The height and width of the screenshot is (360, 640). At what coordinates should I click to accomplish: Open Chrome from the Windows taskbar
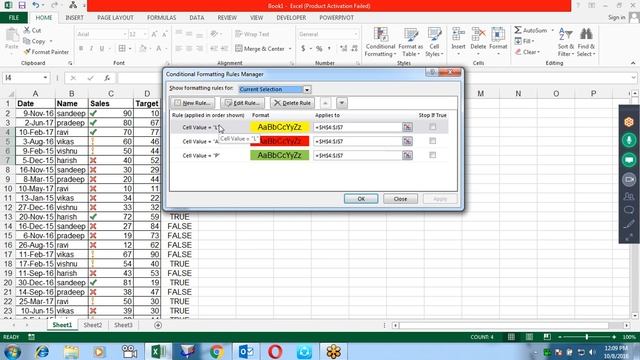click(217, 351)
